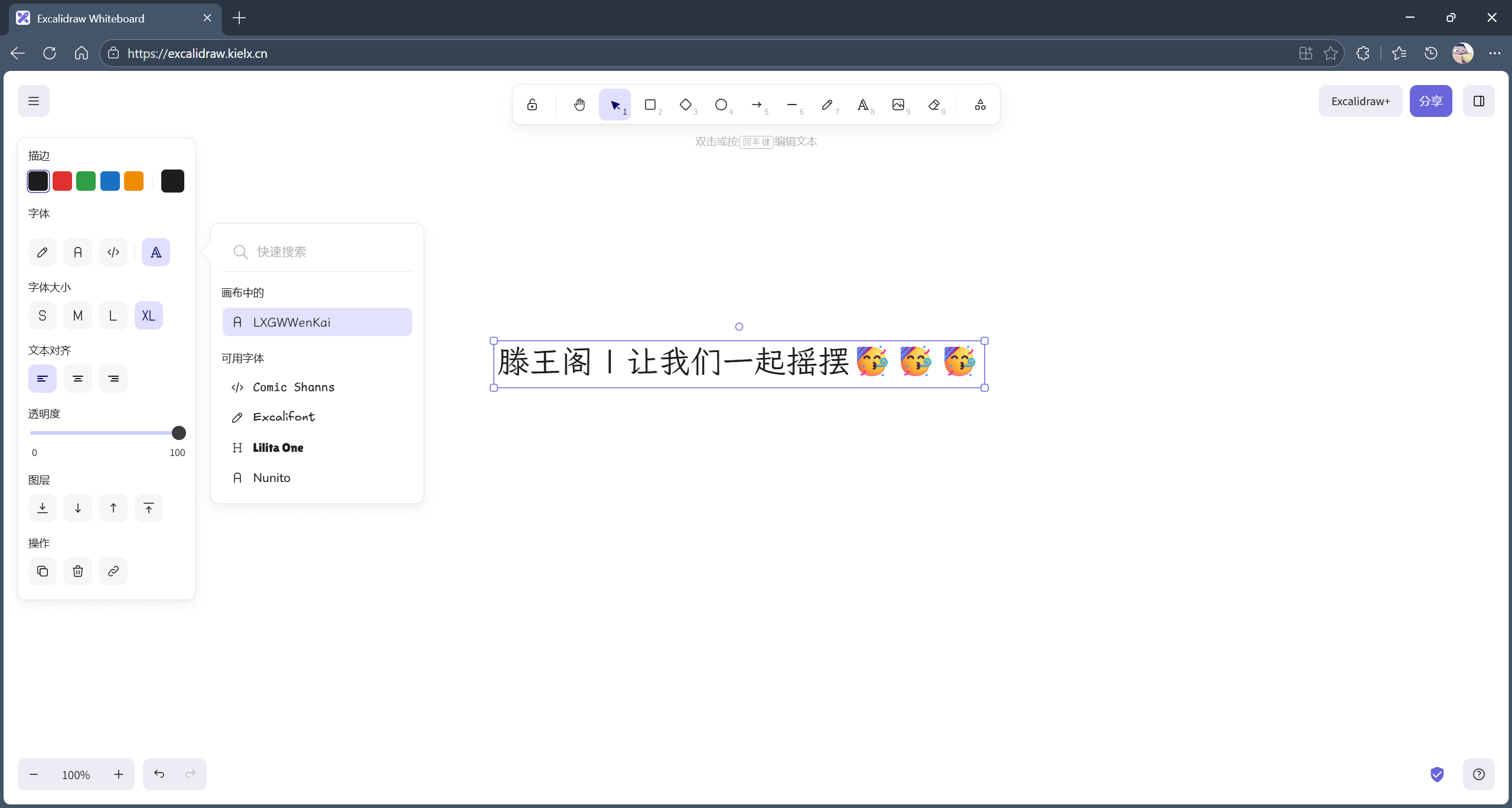
Task: Choose Lilita One font
Action: (278, 448)
